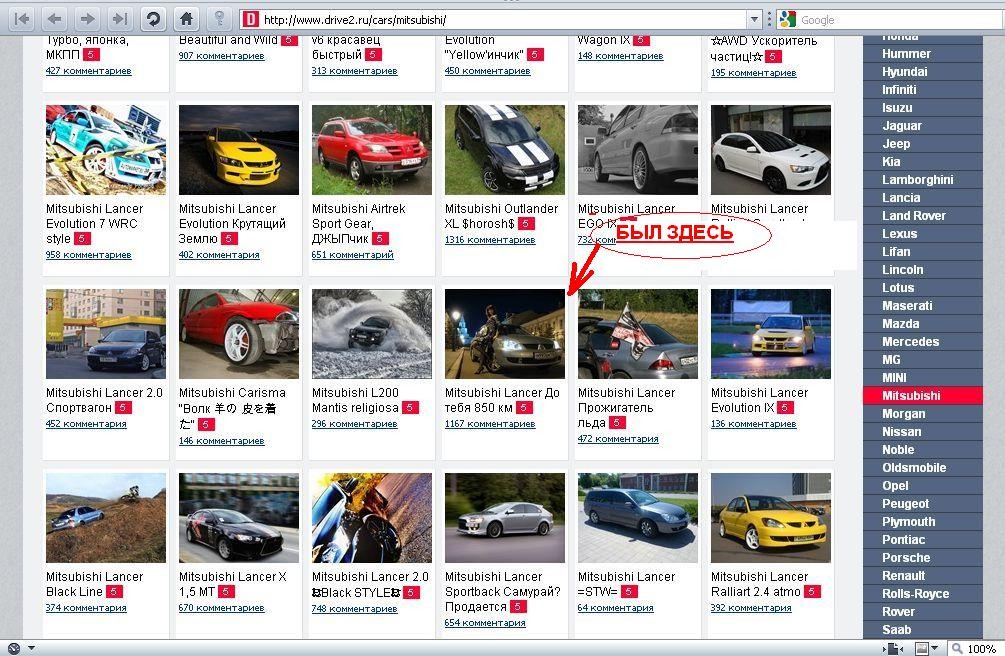Click the status bar panel icon bottom-left

14,648
